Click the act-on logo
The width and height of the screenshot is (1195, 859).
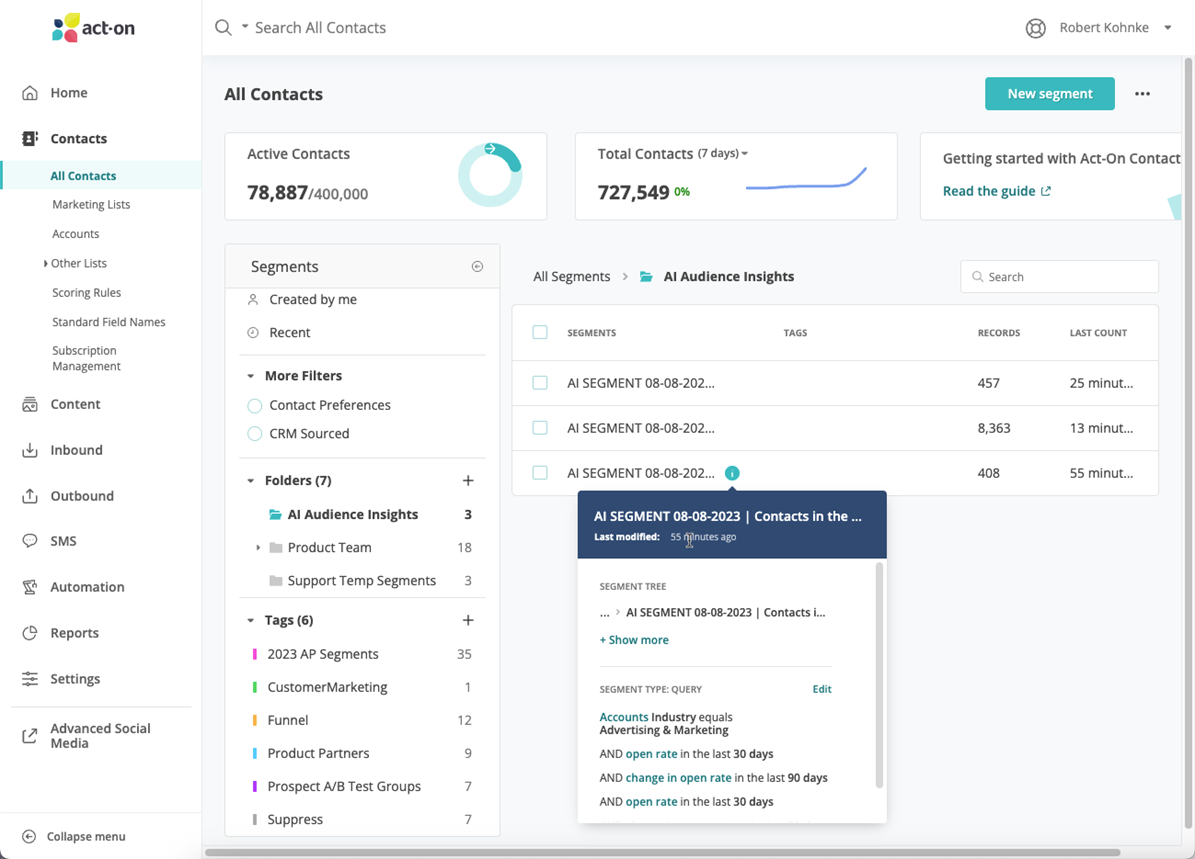pyautogui.click(x=93, y=28)
